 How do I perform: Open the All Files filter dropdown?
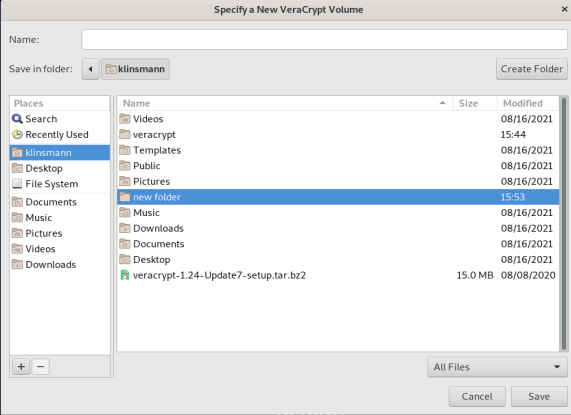(x=497, y=367)
